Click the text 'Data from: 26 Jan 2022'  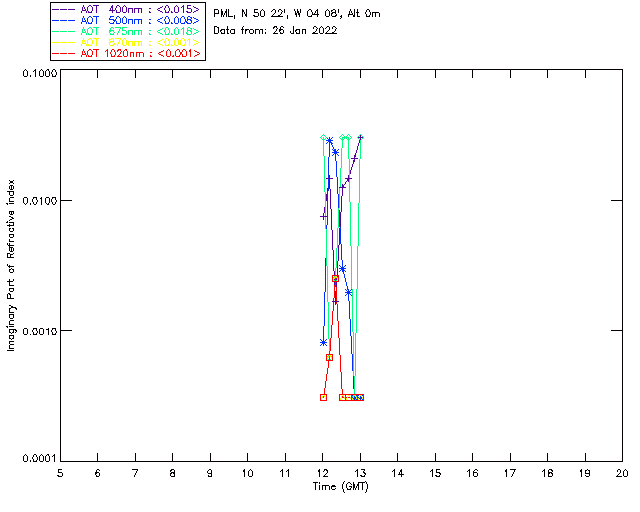tap(275, 30)
